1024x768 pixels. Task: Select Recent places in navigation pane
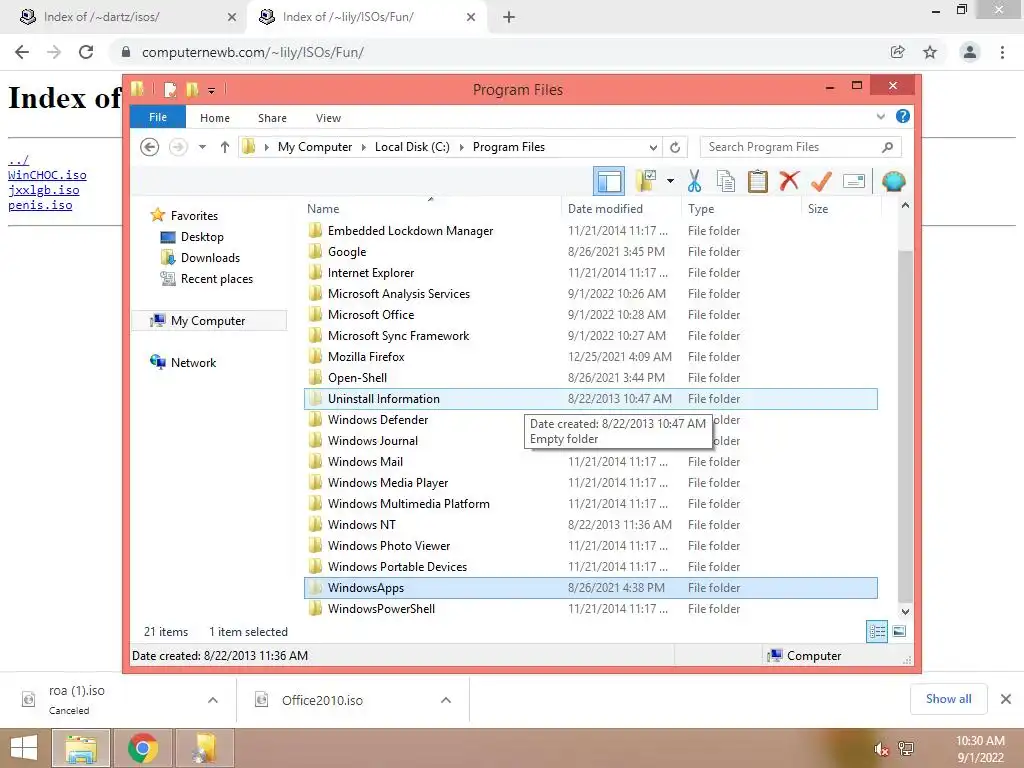[217, 279]
